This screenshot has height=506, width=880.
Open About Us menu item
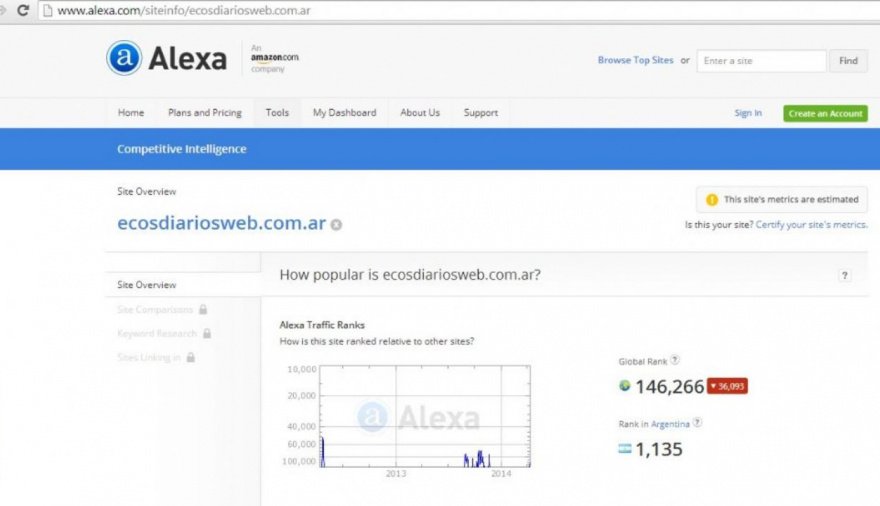click(x=420, y=113)
